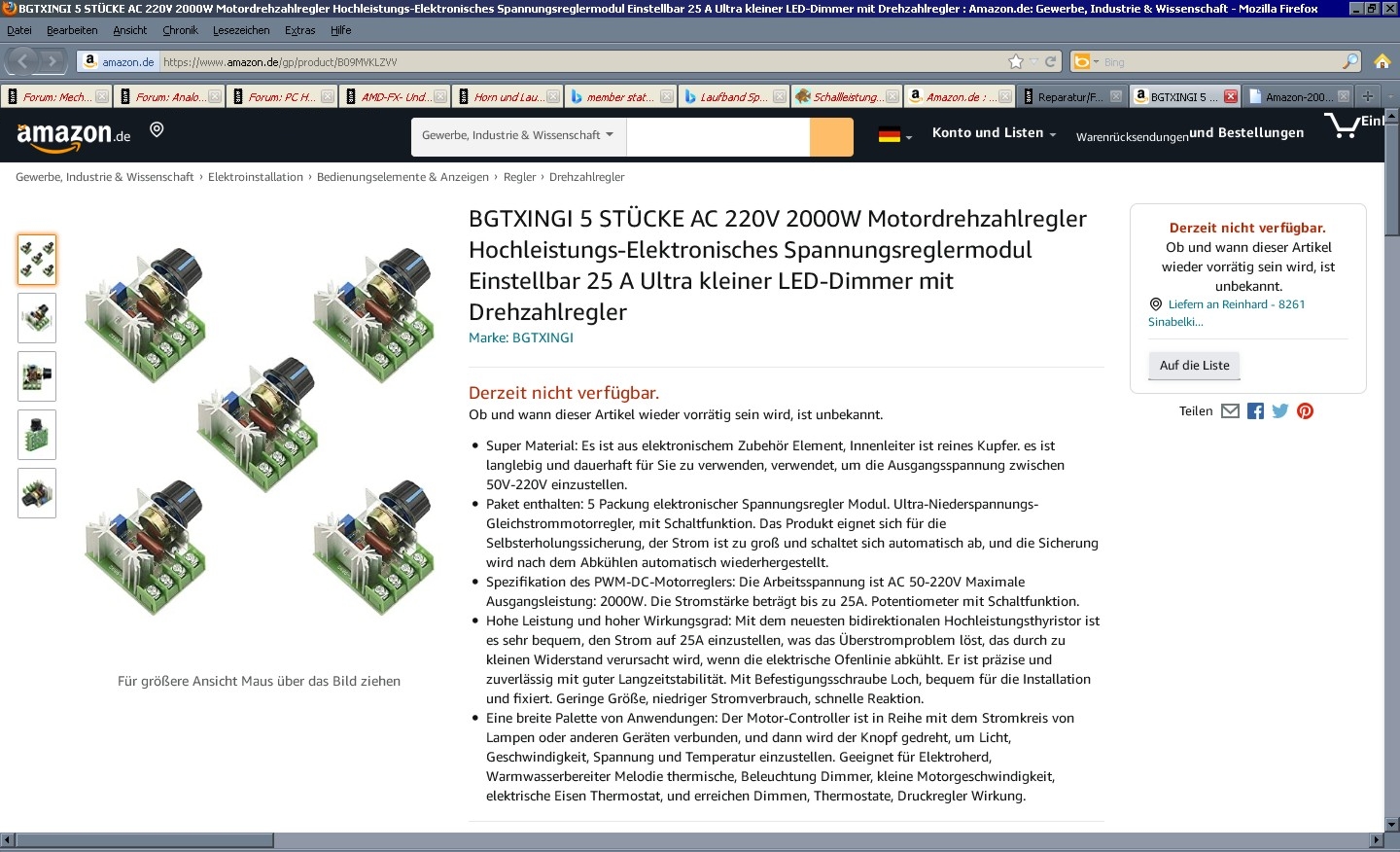
Task: Open the 'Marke: BGTXINGI' brand link
Action: 521,337
